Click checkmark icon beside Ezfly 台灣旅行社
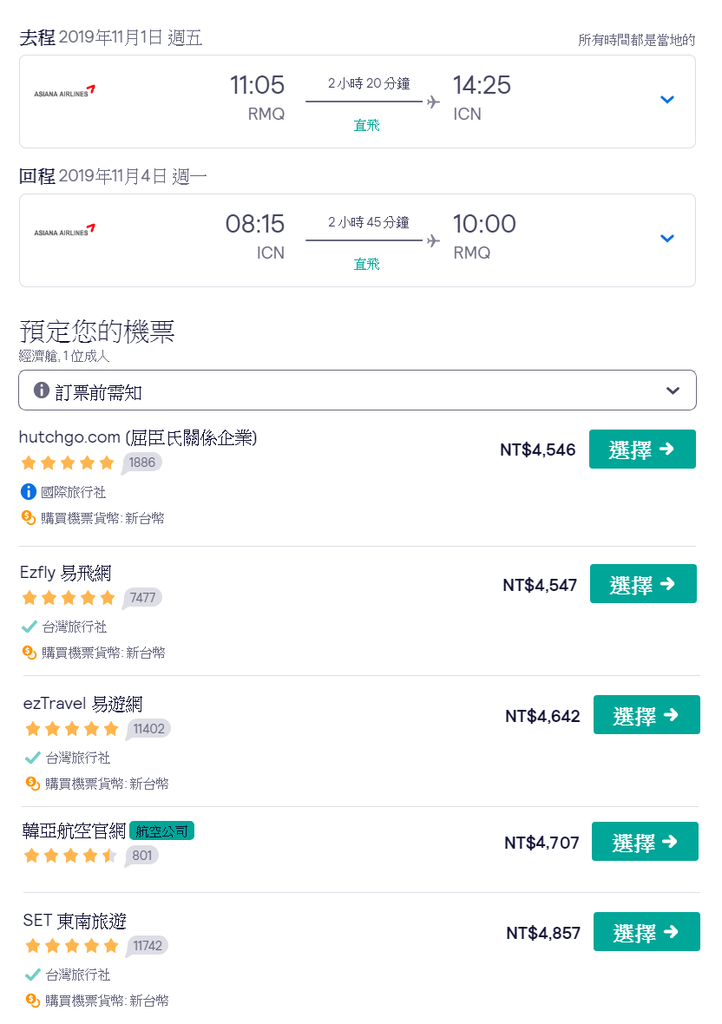The image size is (722, 1024). 29,627
